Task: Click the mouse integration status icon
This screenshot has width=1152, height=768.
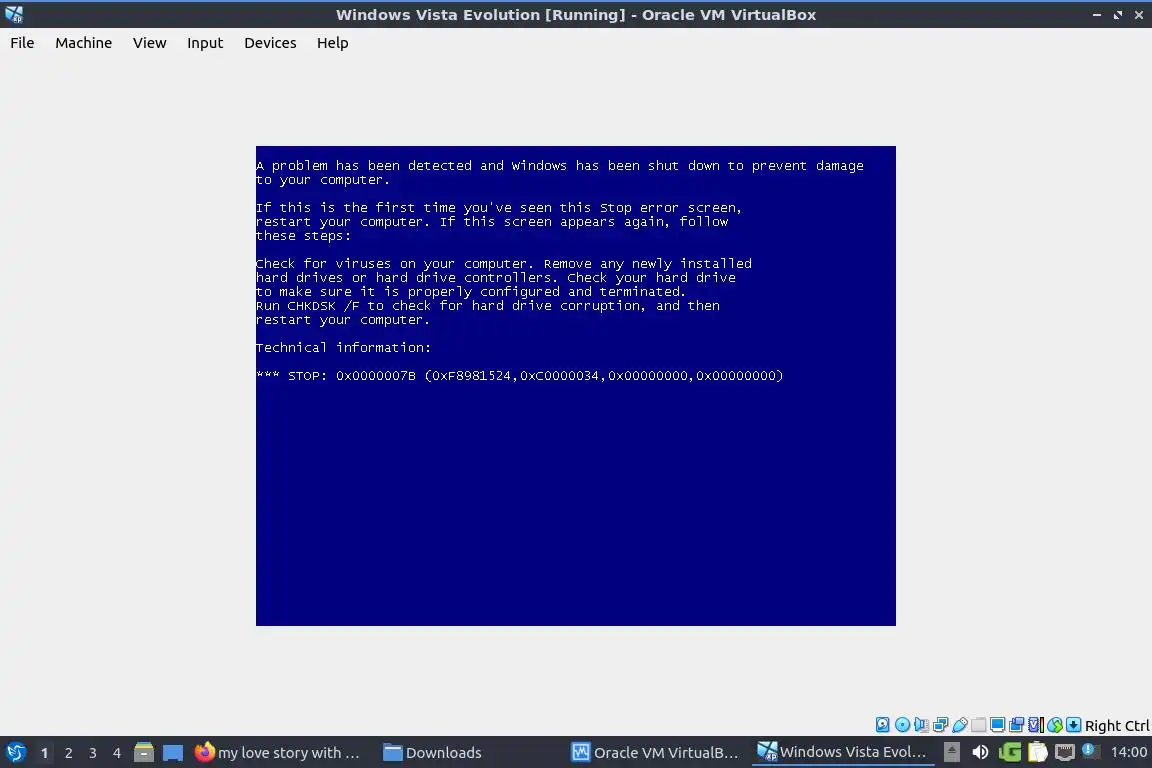Action: (1055, 725)
